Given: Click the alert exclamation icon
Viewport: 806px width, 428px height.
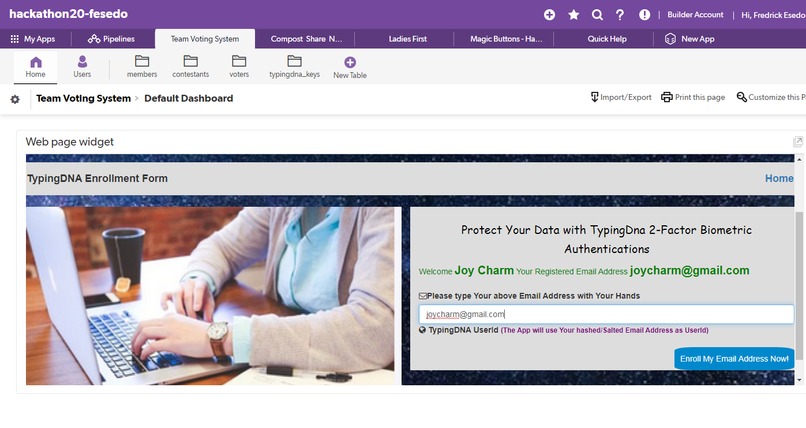Looking at the screenshot, I should [x=644, y=15].
